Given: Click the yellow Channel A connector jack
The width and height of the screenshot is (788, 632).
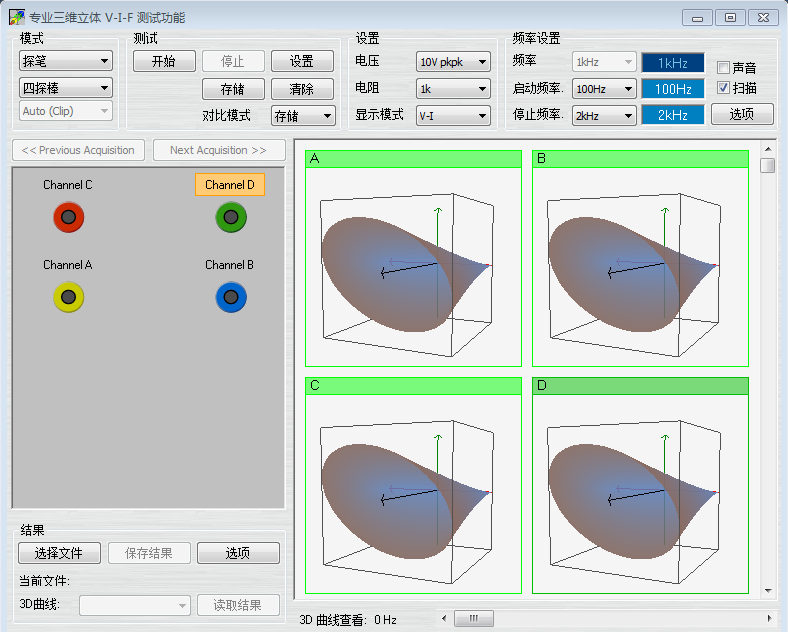Looking at the screenshot, I should click(68, 297).
